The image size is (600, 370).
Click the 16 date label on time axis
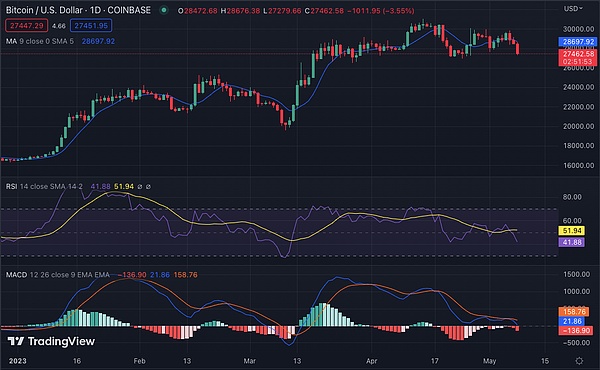click(x=77, y=361)
